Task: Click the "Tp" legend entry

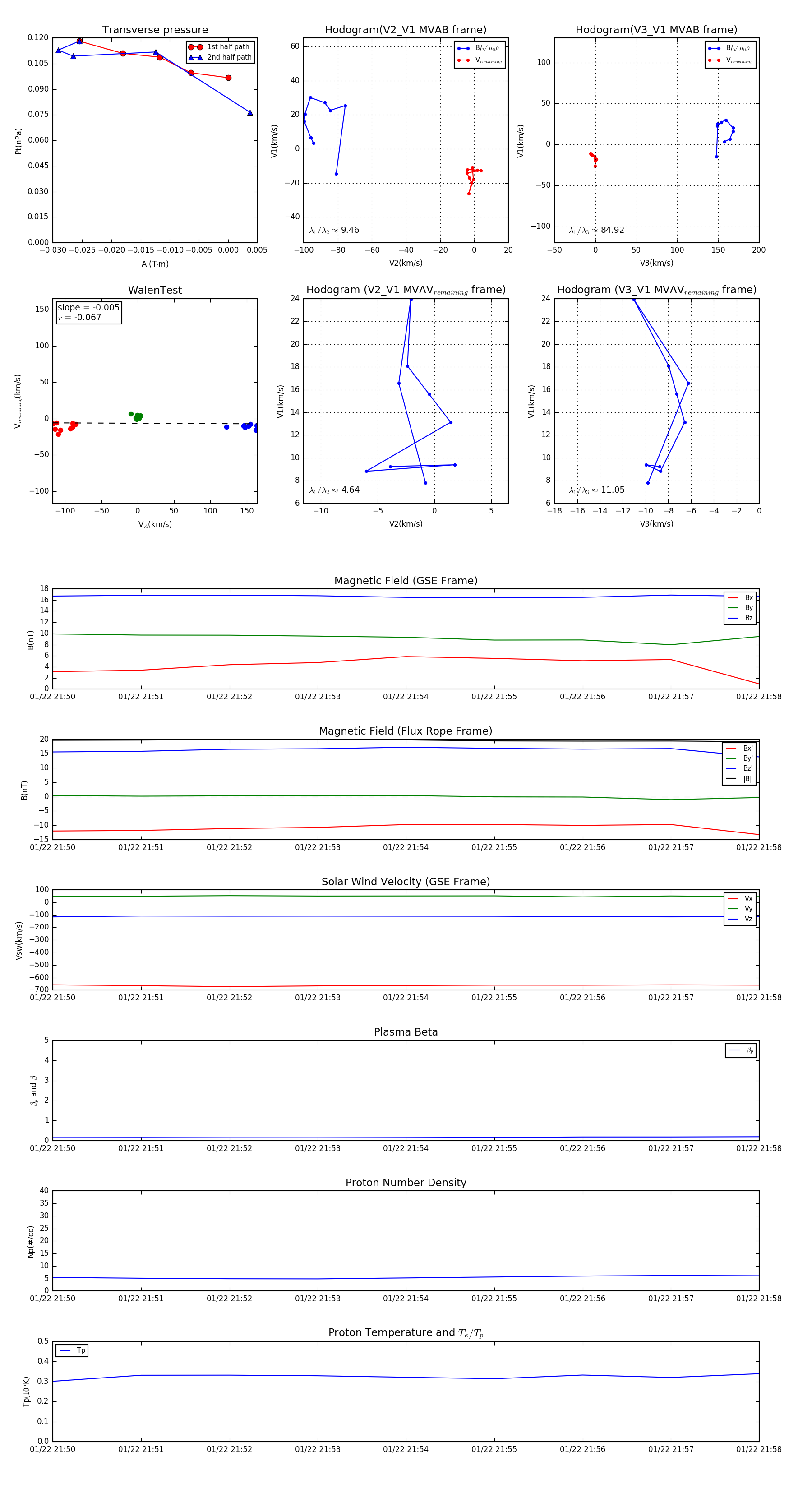Action: [x=72, y=1350]
